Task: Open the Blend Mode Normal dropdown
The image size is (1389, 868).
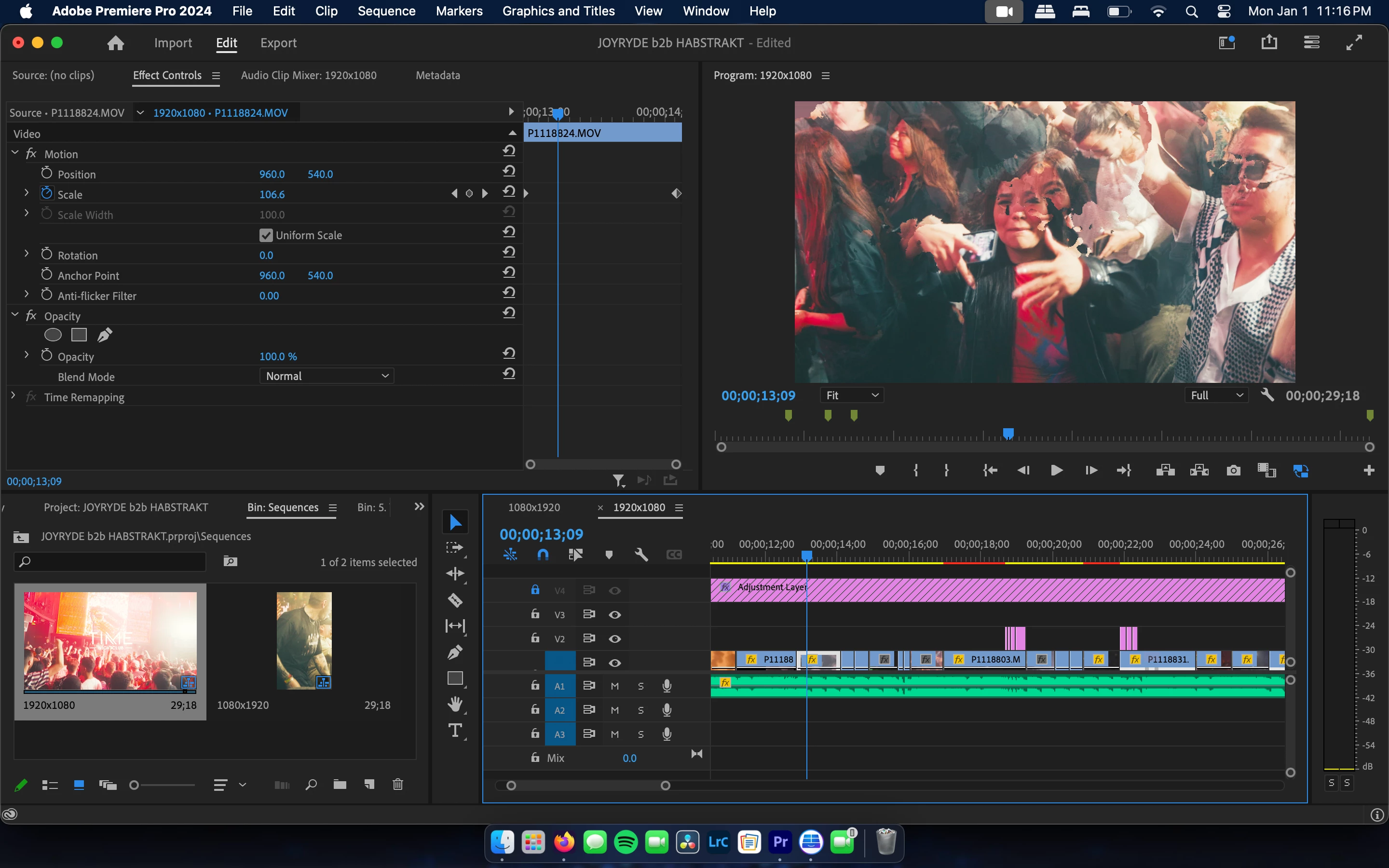Action: [x=327, y=376]
